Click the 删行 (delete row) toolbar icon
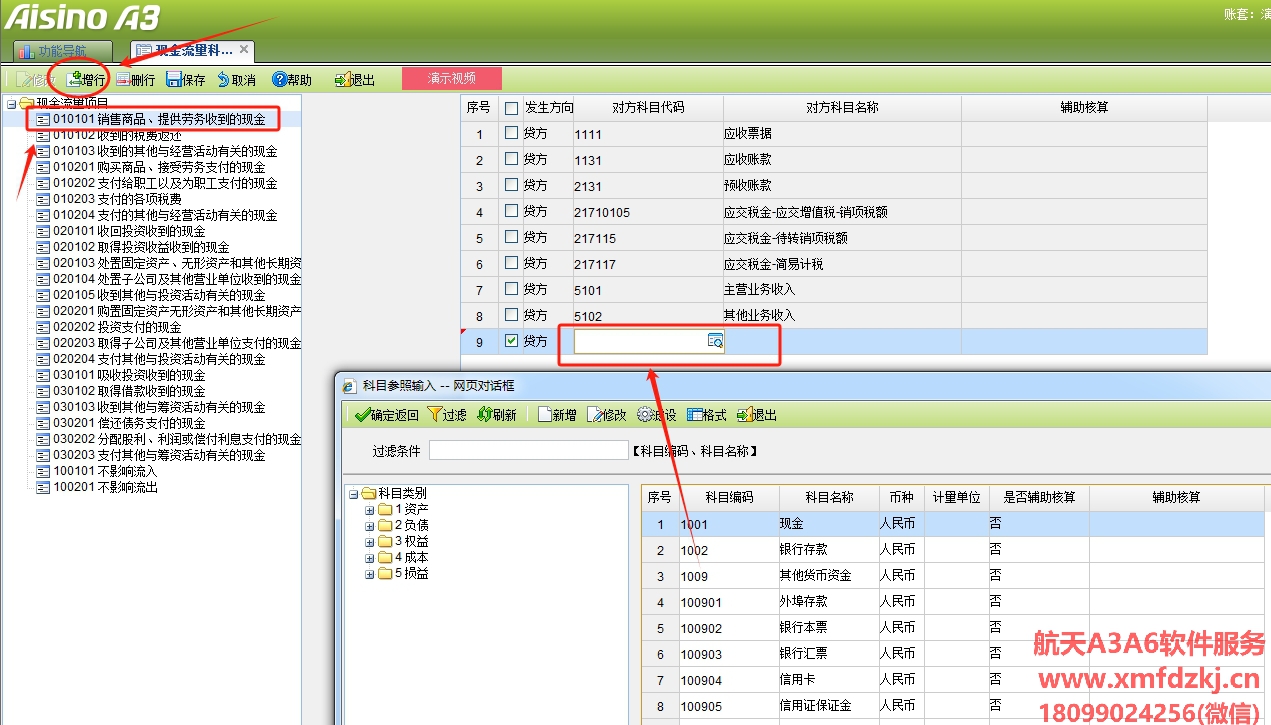The image size is (1271, 725). point(124,80)
